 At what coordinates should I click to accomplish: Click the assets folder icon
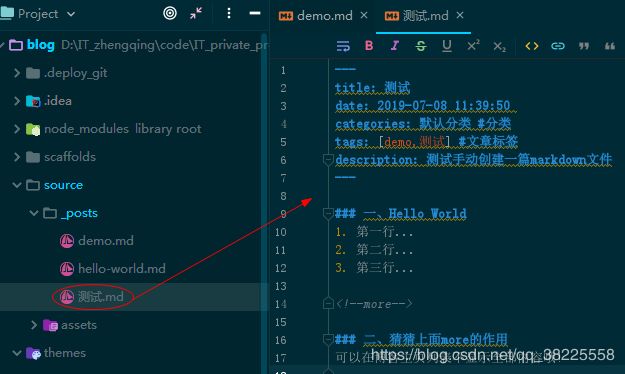pos(50,325)
